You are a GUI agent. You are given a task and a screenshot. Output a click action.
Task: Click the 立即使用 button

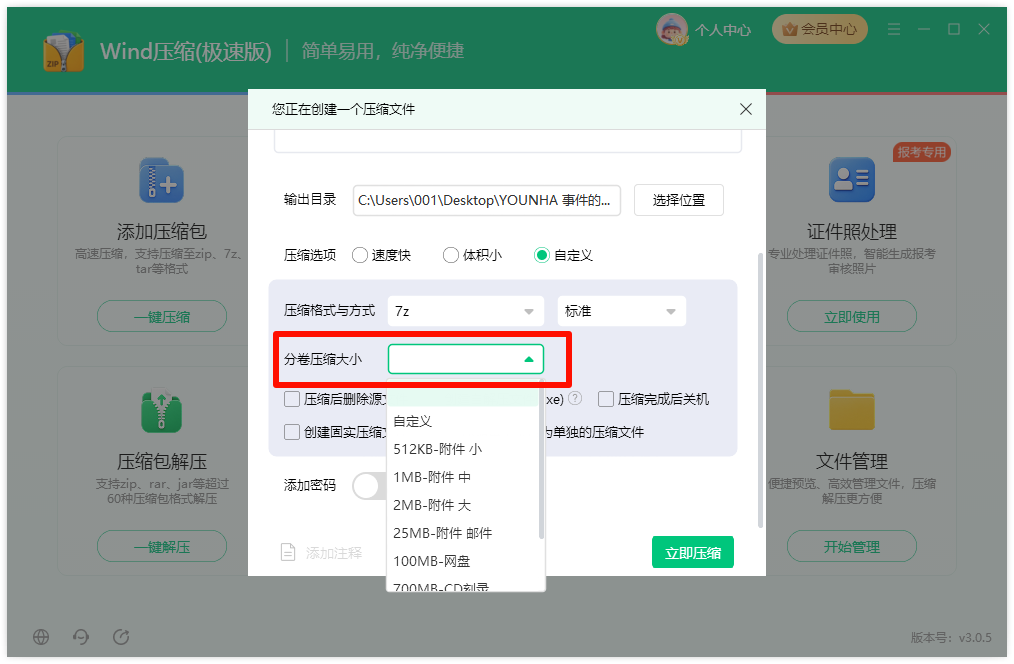tap(852, 317)
